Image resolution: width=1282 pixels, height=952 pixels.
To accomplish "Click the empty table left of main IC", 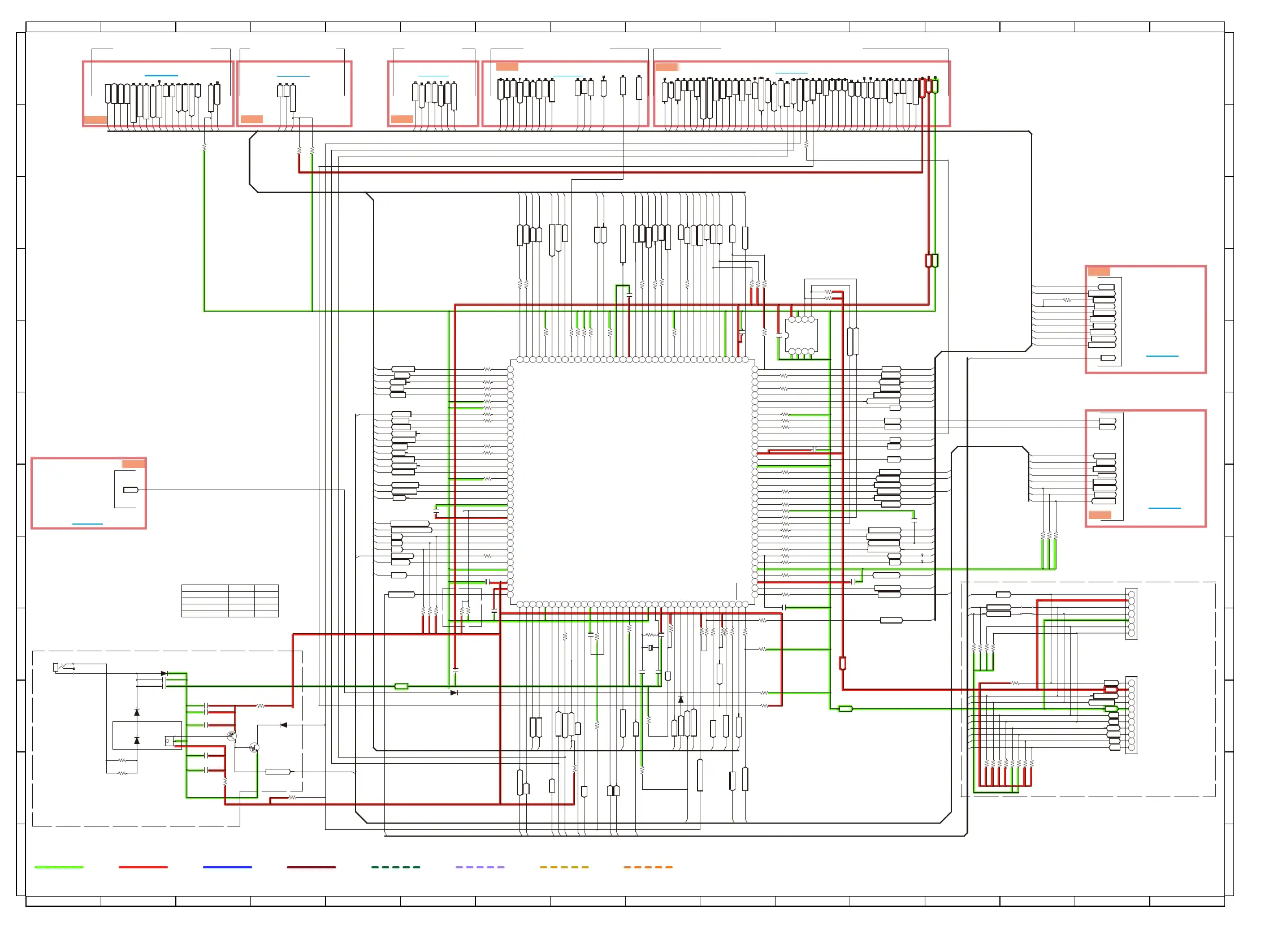I will pos(230,600).
